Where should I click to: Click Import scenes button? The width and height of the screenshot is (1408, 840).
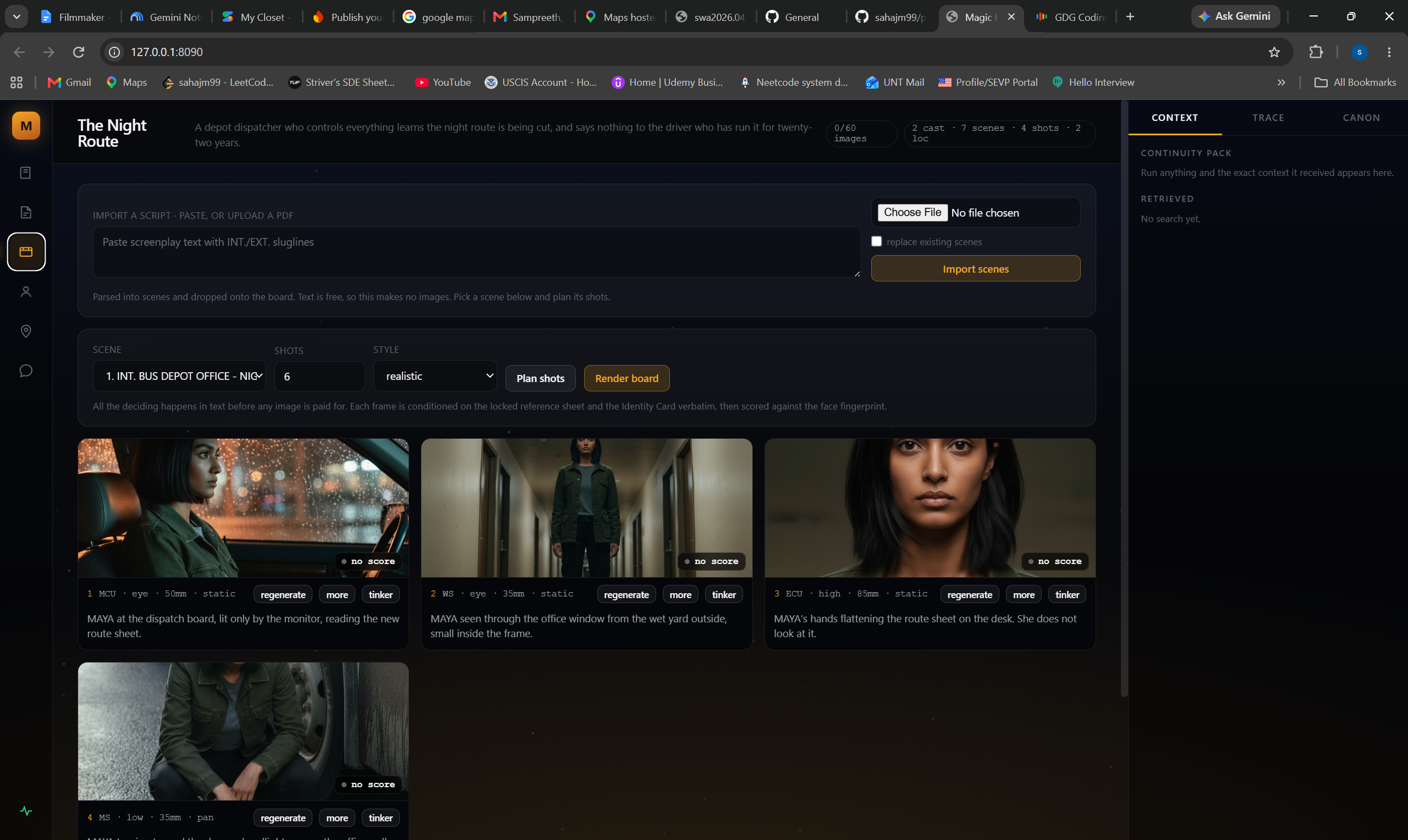[x=976, y=268]
